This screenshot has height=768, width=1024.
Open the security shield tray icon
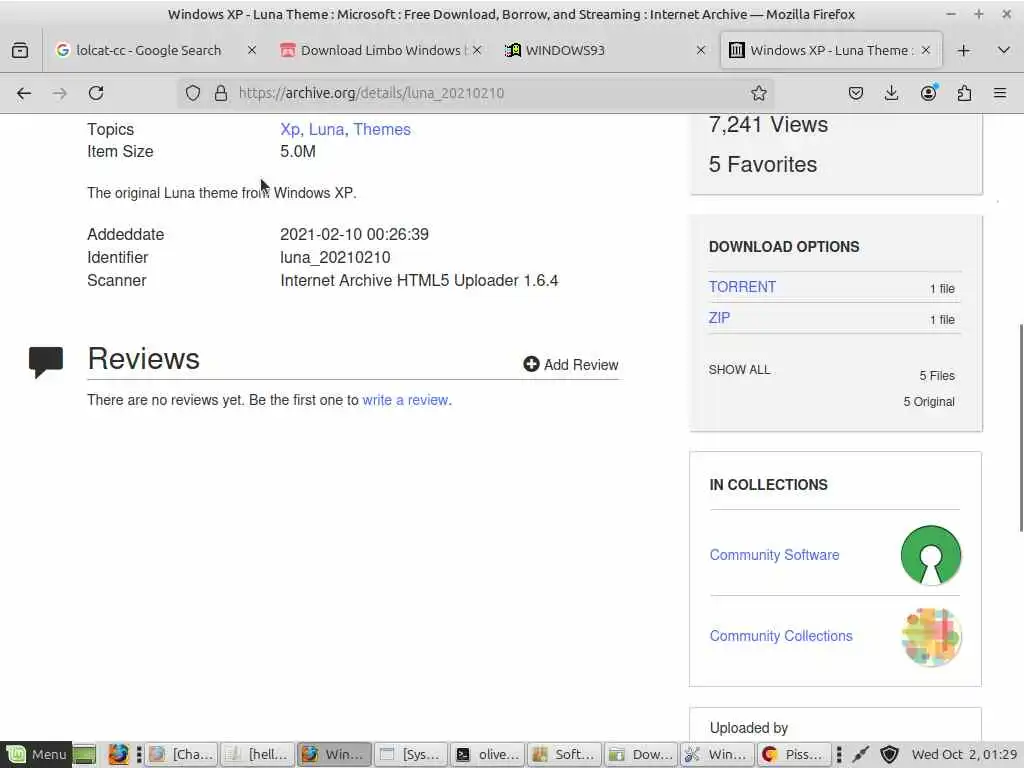889,755
